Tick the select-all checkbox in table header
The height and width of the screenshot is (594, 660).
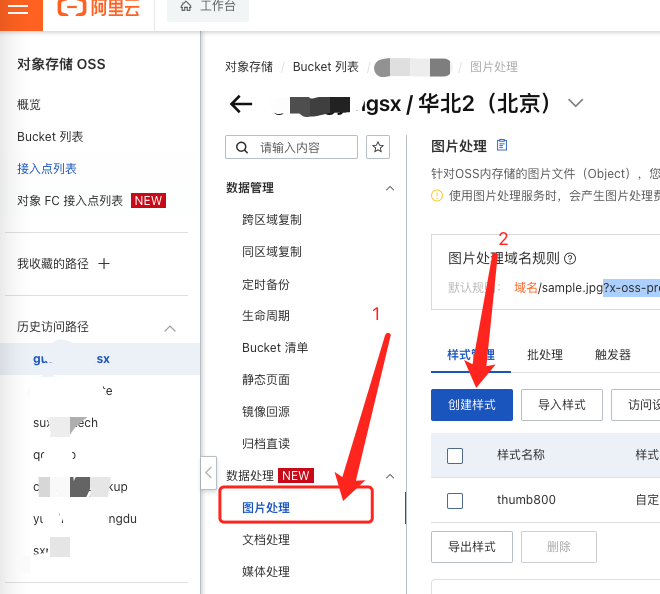[455, 455]
